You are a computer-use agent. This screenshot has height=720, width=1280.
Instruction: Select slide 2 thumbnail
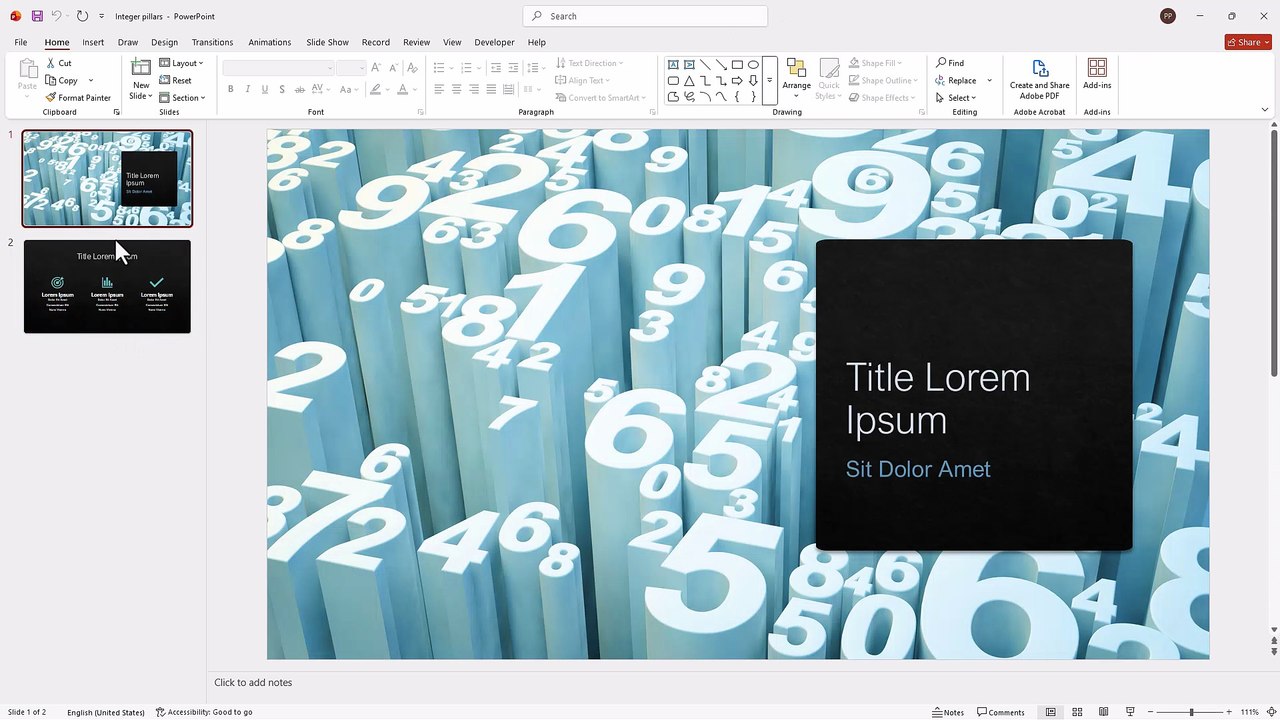point(107,286)
